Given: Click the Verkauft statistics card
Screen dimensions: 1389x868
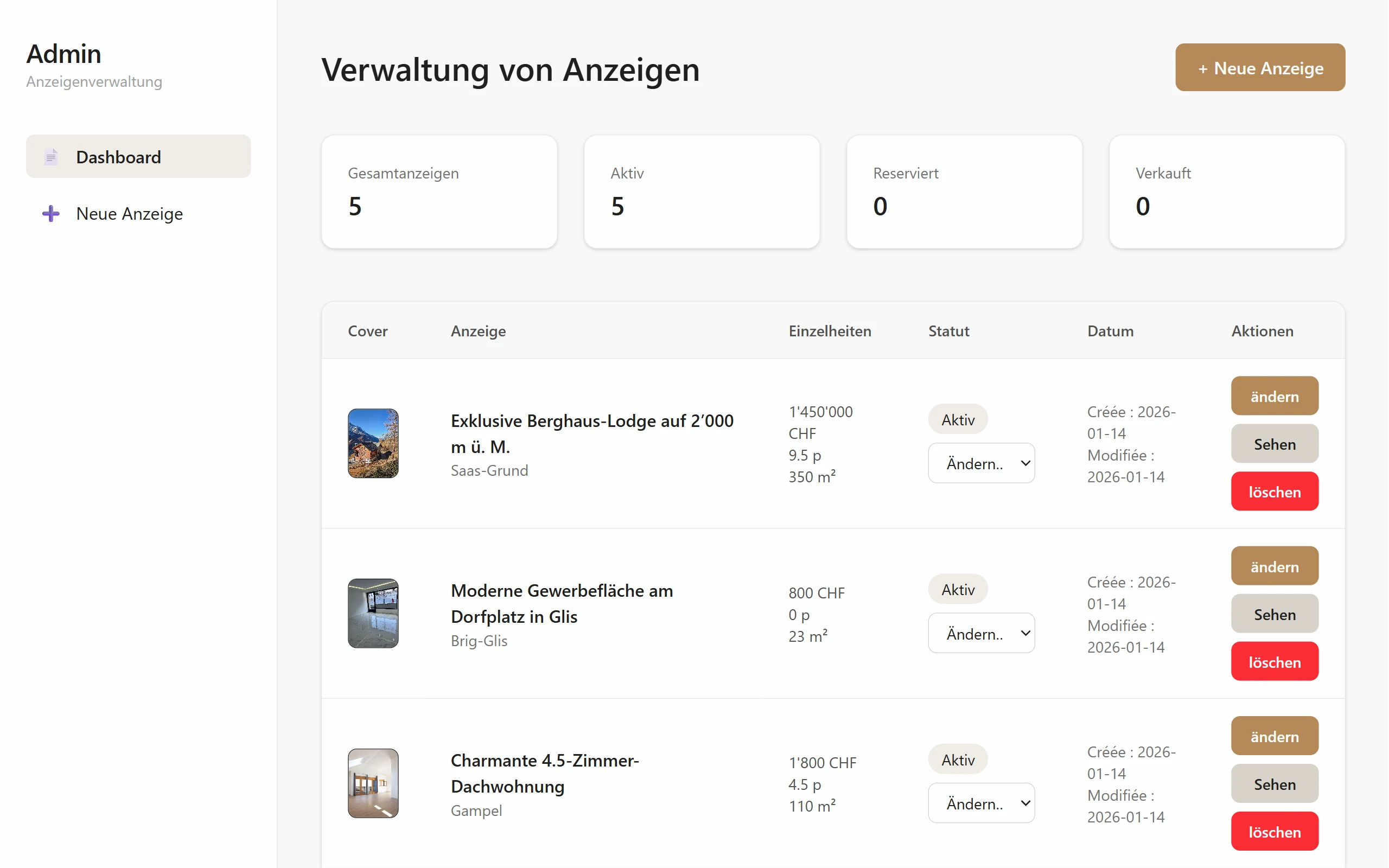Looking at the screenshot, I should pyautogui.click(x=1227, y=192).
